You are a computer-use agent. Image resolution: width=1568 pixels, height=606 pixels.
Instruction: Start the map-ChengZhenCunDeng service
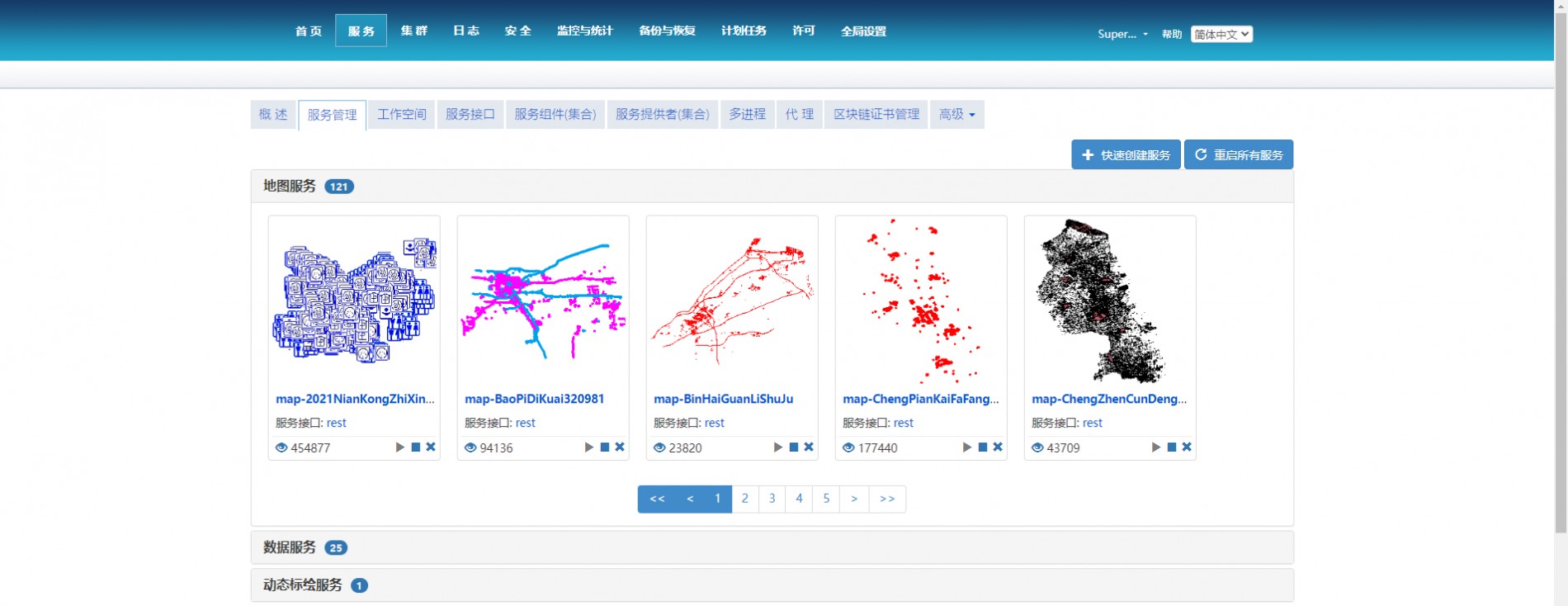tap(1156, 447)
